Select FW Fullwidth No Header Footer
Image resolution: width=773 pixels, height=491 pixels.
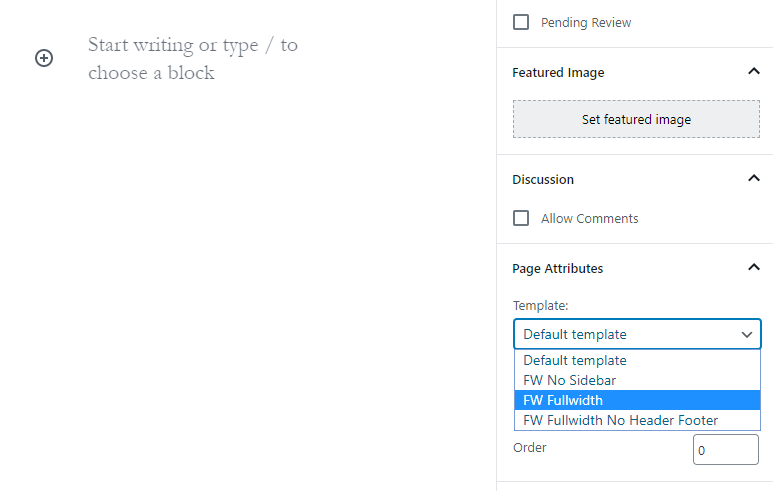[x=620, y=420]
